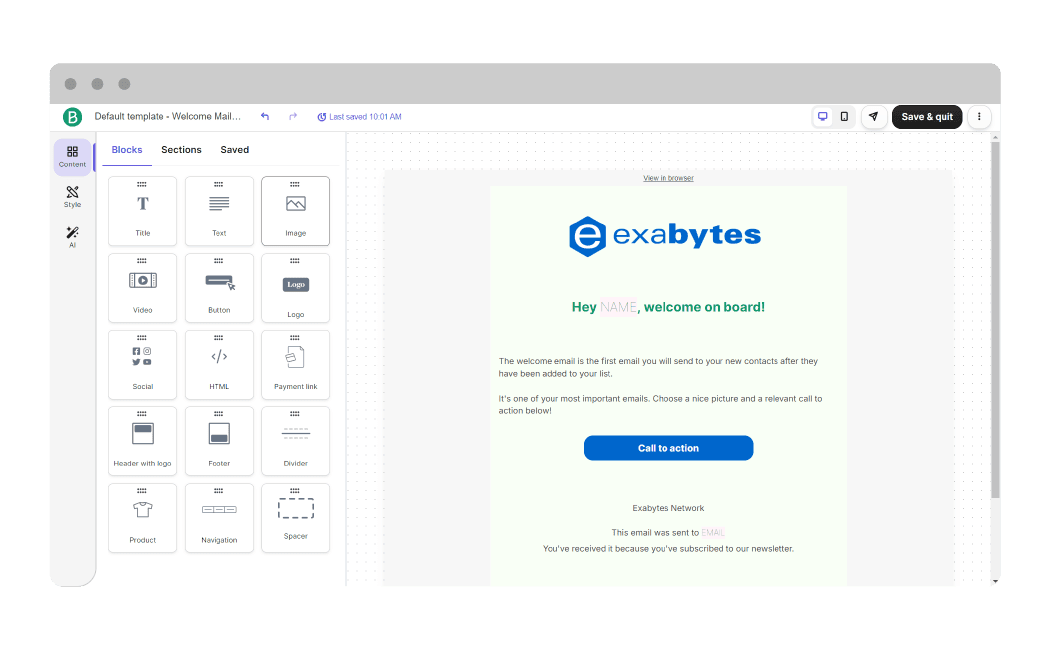The image size is (1051, 650).
Task: Switch to the Sections tab
Action: pos(181,150)
